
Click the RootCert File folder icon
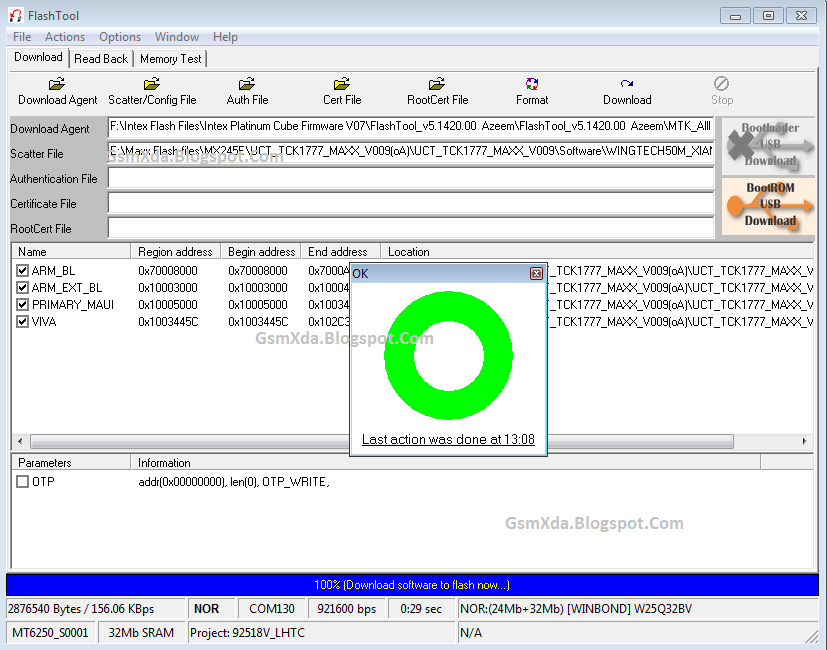pyautogui.click(x=437, y=84)
